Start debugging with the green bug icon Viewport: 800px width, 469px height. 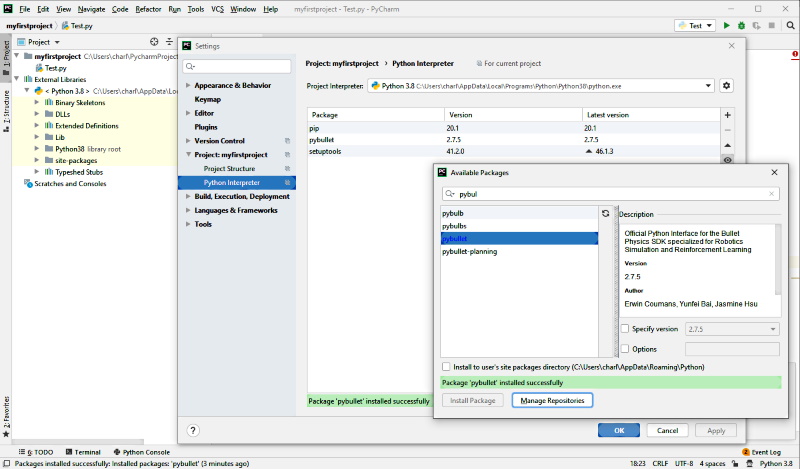741,26
